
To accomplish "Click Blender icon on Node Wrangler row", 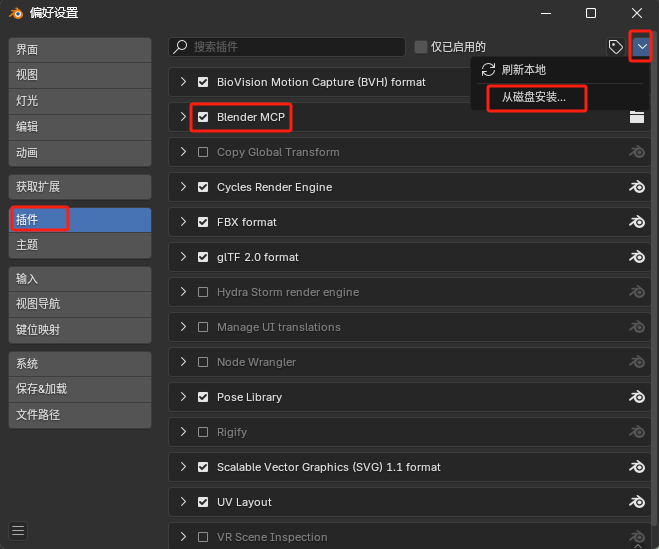I will point(637,362).
